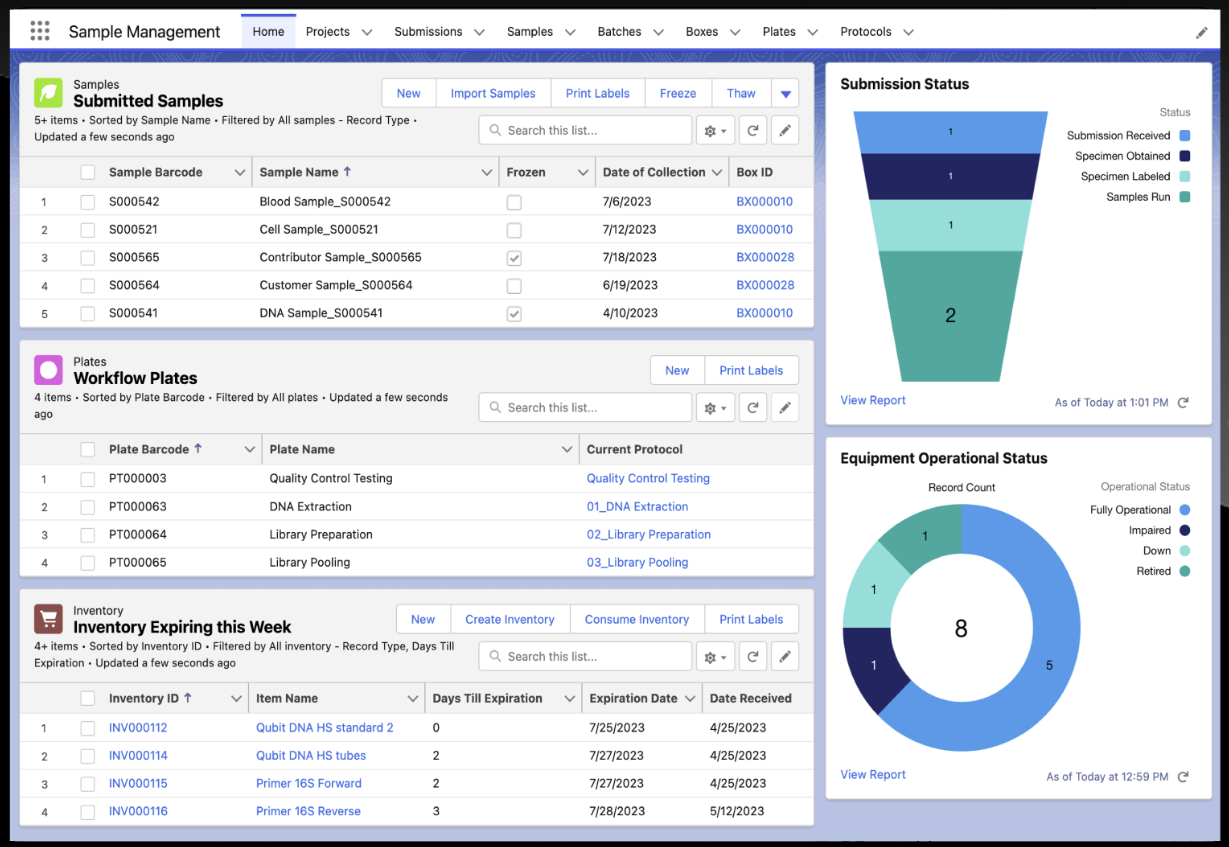Click the green Samples leaf icon

(48, 93)
